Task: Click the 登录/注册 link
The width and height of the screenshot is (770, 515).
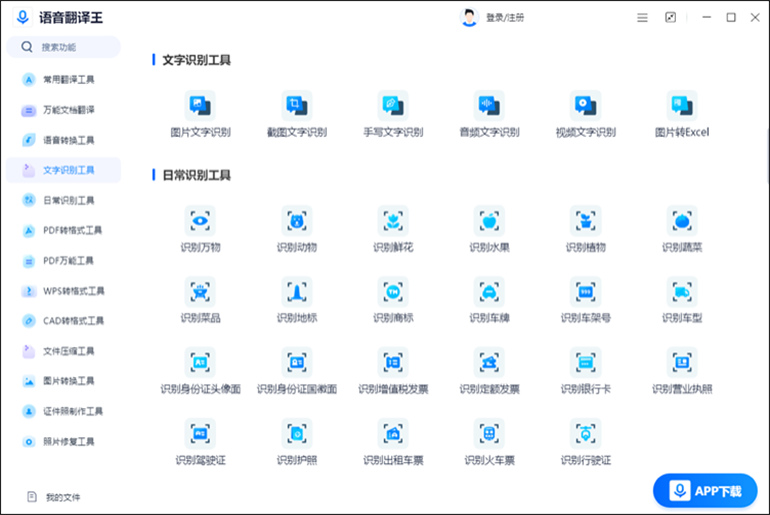Action: [505, 18]
